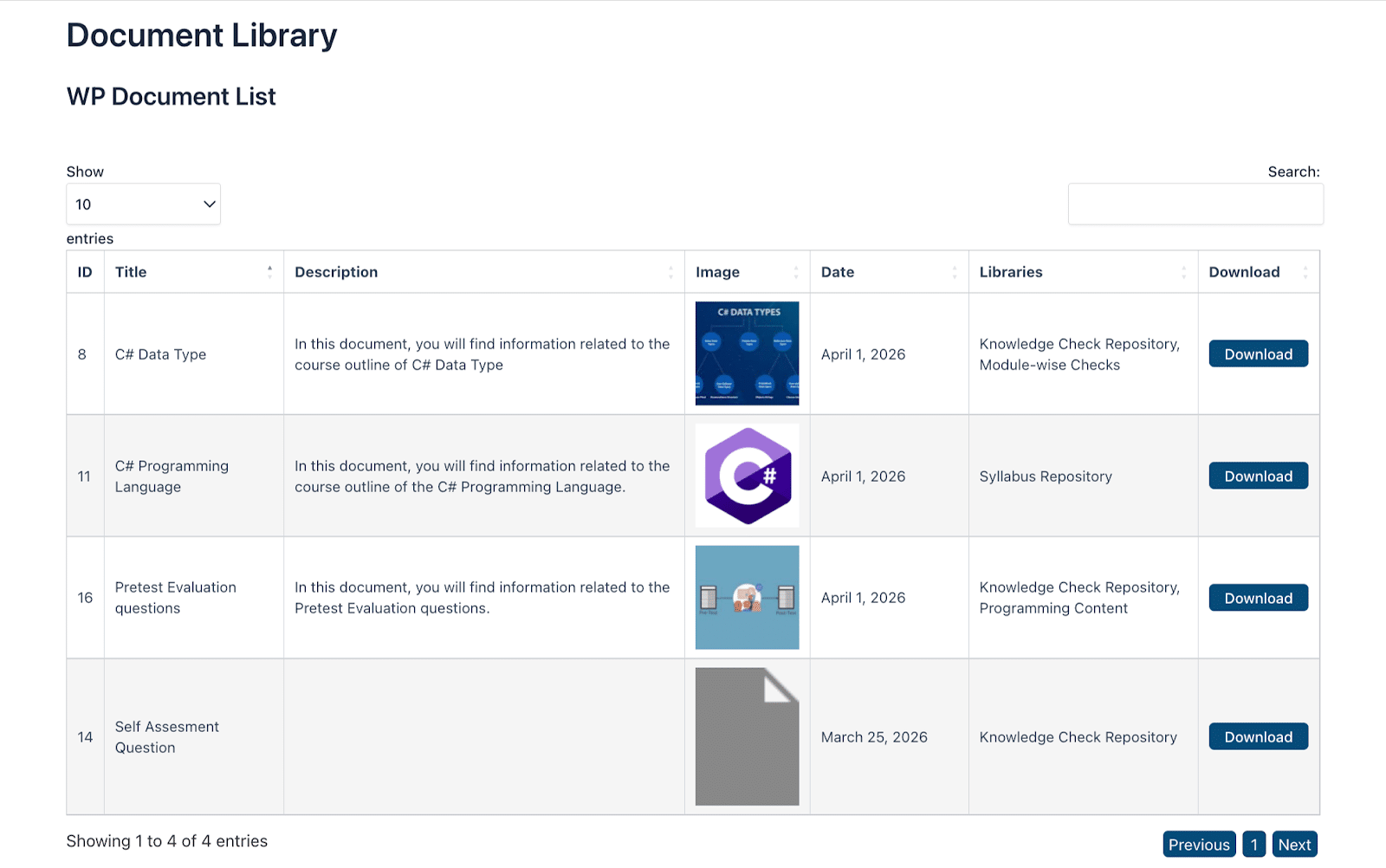Sort table by Download column
Viewport: 1386px width, 868px height.
pos(1259,272)
